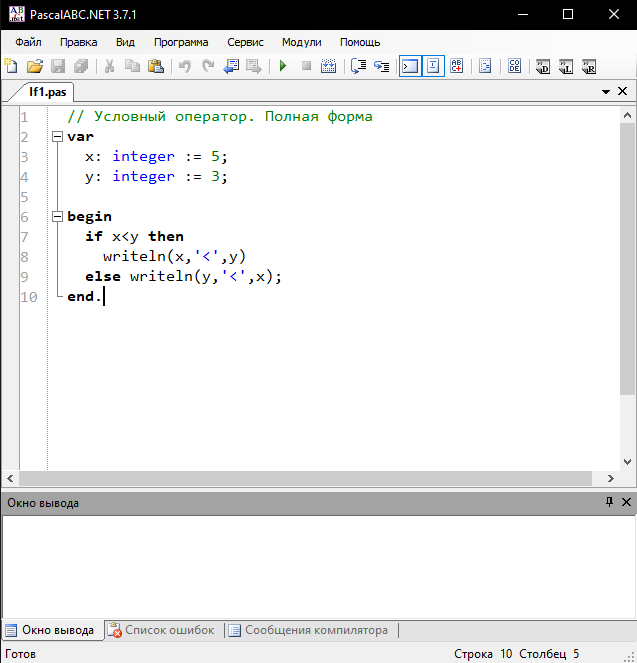Copy selection toolbar icon
Screen dimensions: 637x663
point(132,66)
